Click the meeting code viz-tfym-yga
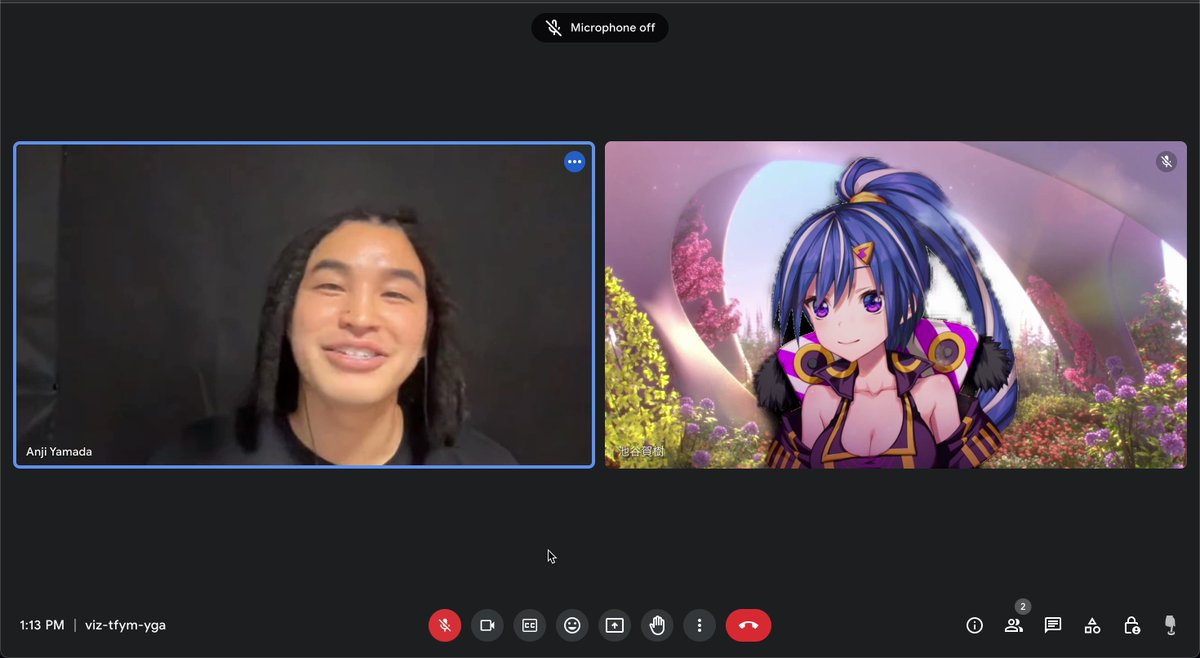Screen dimensions: 1200x658 click(126, 625)
